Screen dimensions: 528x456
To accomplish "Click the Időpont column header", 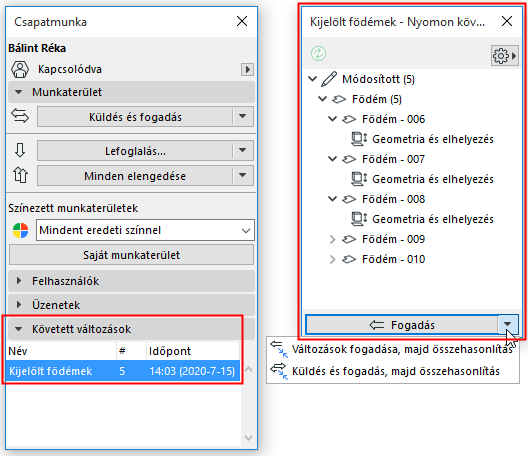I will (x=193, y=351).
